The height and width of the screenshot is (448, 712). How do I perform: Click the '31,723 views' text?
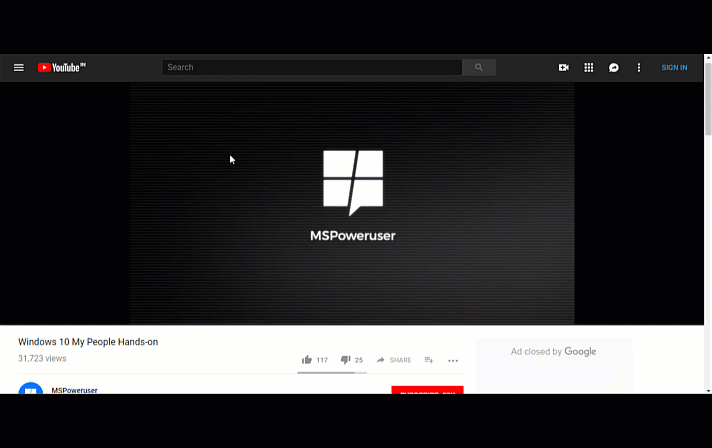pyautogui.click(x=42, y=359)
